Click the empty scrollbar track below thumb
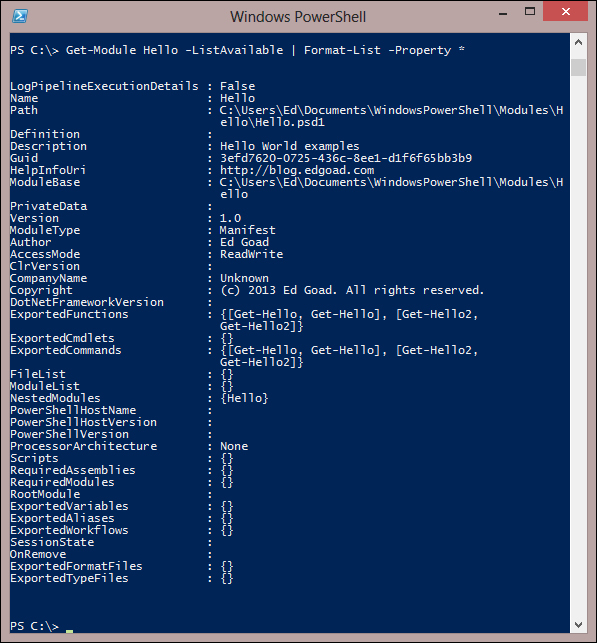The image size is (597, 643). click(x=578, y=347)
